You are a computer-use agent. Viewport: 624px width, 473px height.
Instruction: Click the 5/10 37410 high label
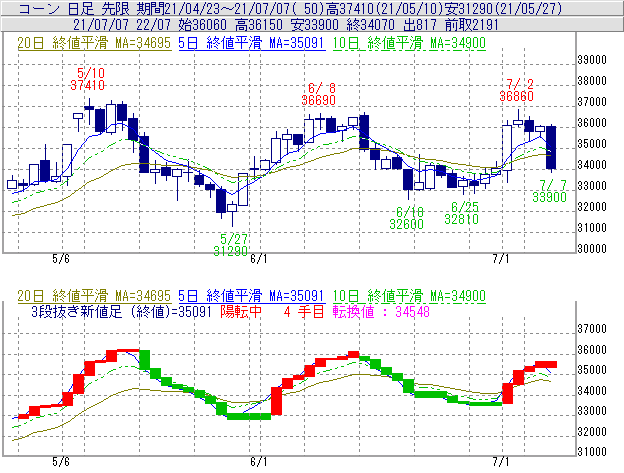click(x=87, y=79)
